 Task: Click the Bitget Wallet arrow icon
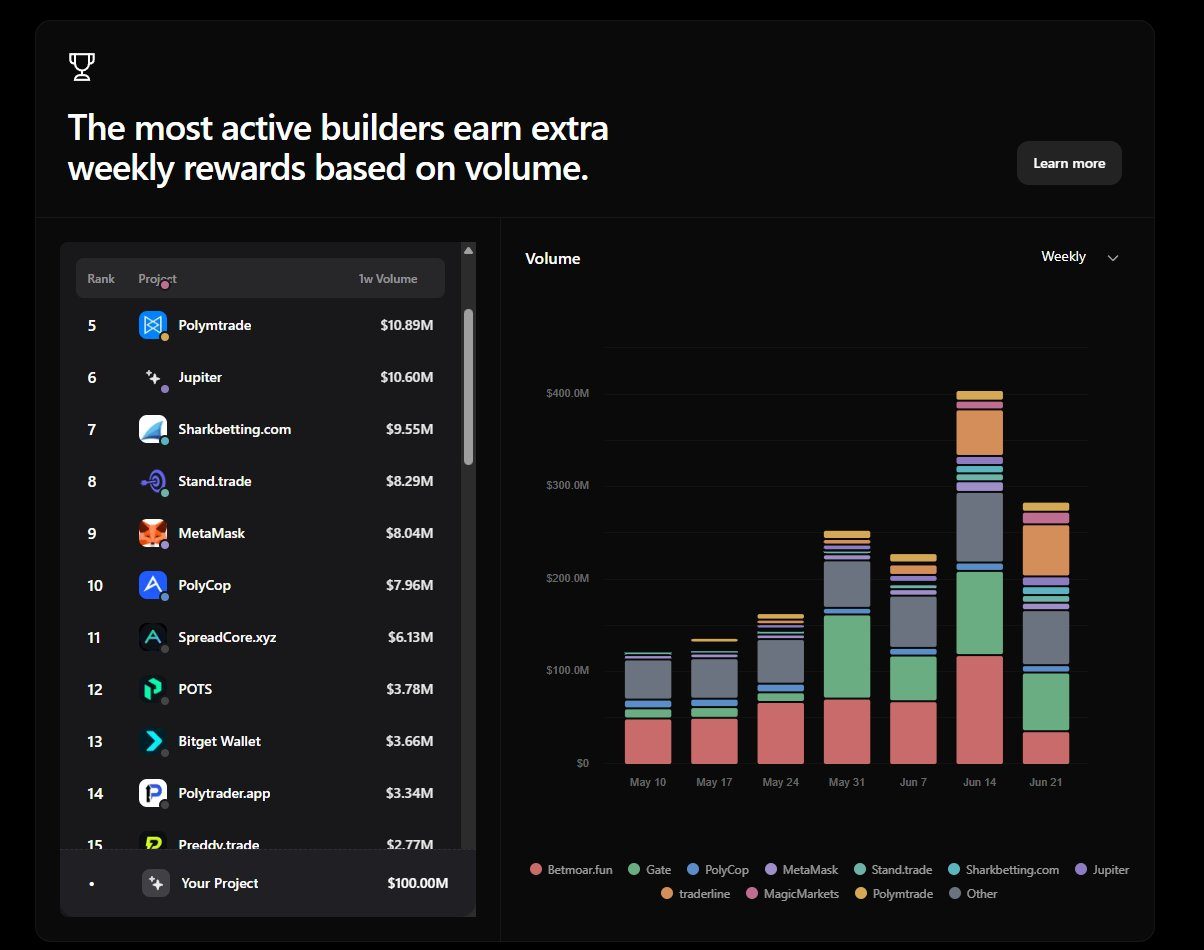[x=152, y=741]
